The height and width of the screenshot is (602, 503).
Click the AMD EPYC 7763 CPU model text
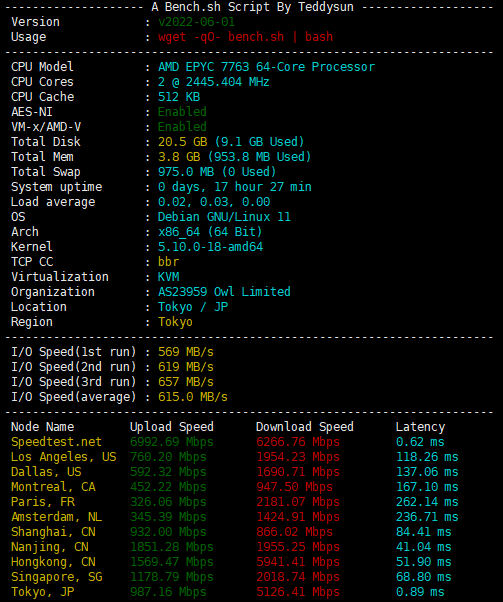pyautogui.click(x=266, y=67)
